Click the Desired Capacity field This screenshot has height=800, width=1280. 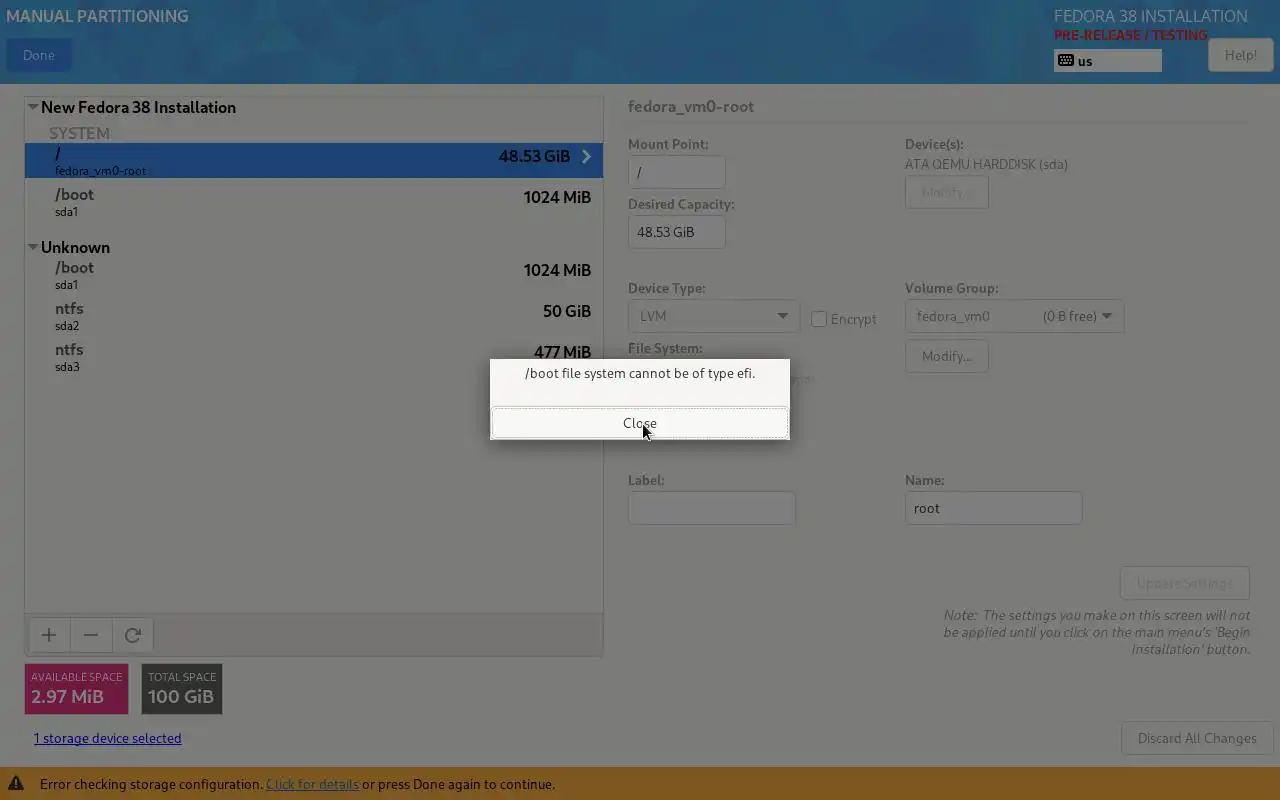point(677,232)
